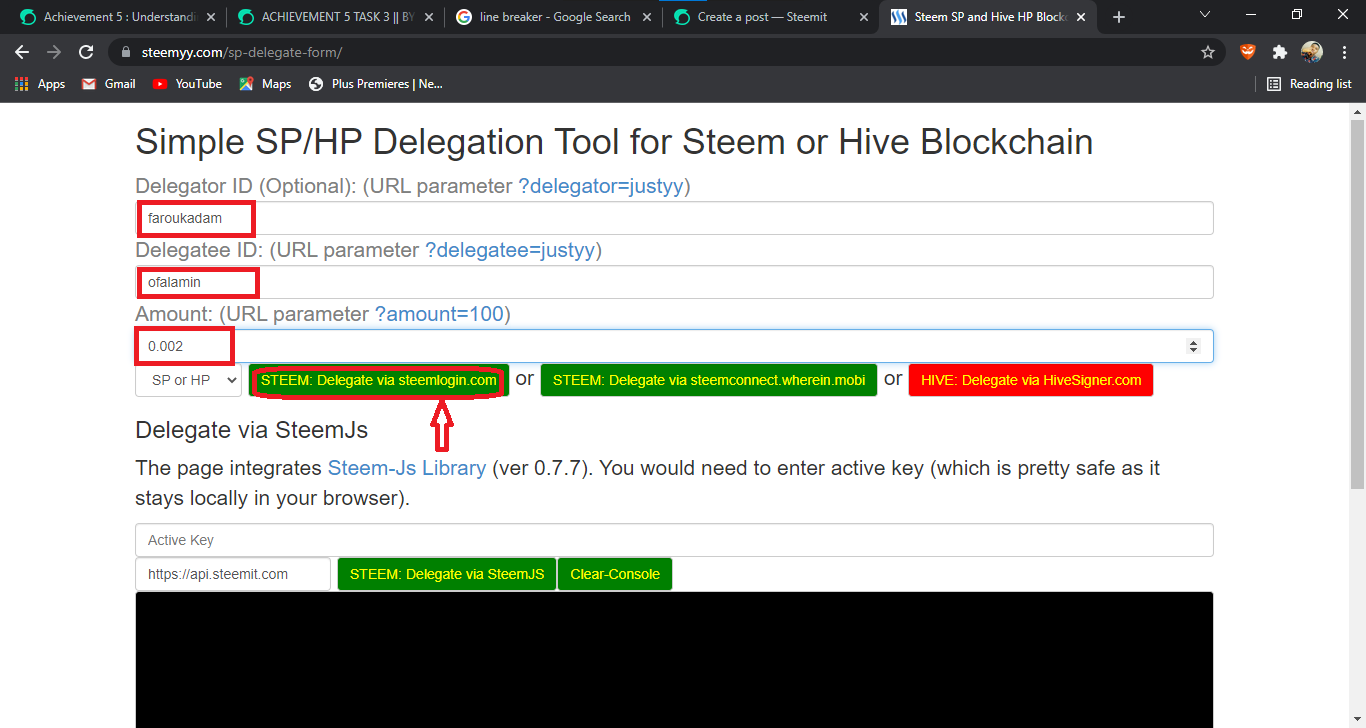Close the line breaker Google Search tab
1366x728 pixels.
pyautogui.click(x=647, y=17)
